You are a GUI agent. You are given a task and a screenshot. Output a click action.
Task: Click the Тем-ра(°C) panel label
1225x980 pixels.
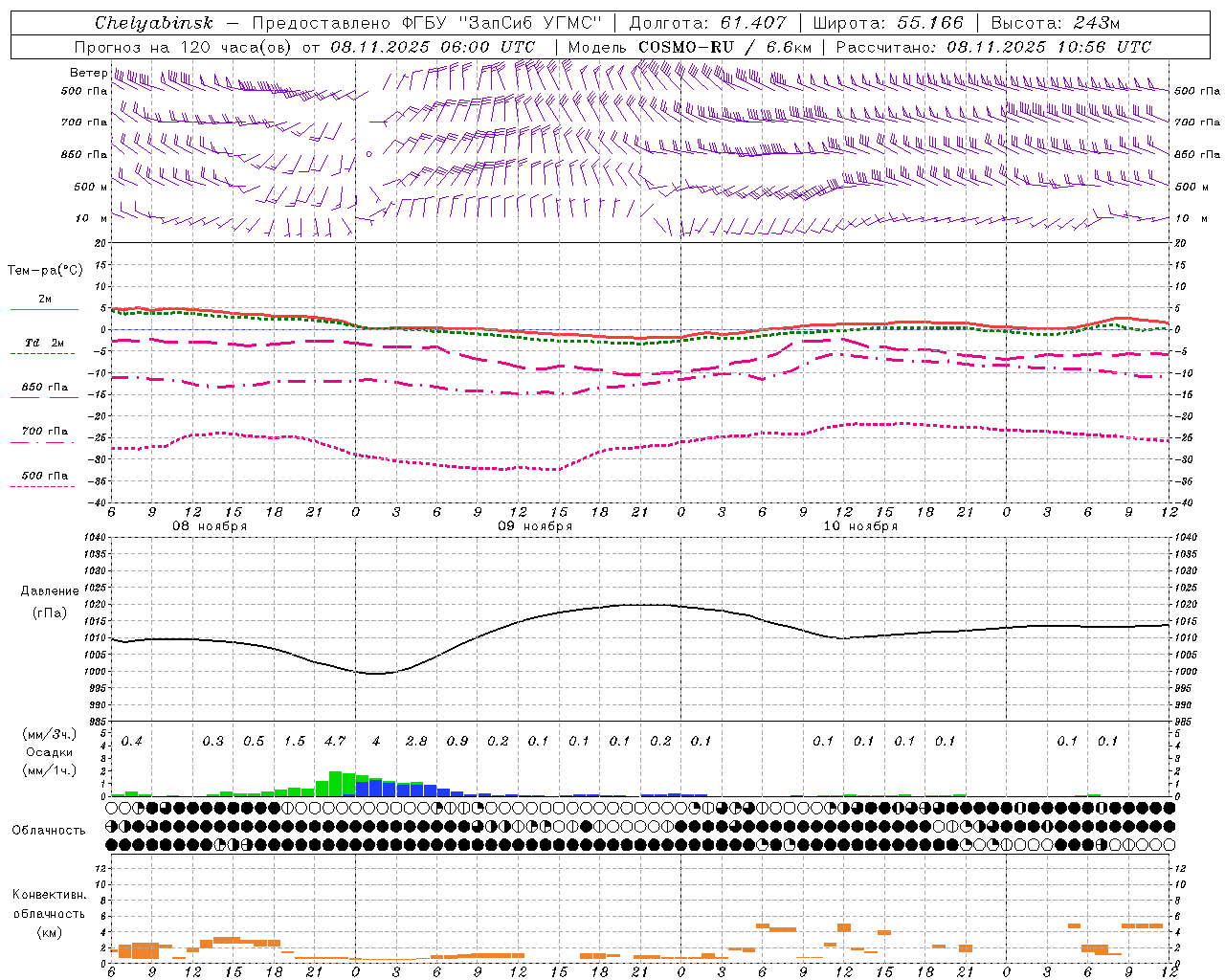click(x=45, y=271)
